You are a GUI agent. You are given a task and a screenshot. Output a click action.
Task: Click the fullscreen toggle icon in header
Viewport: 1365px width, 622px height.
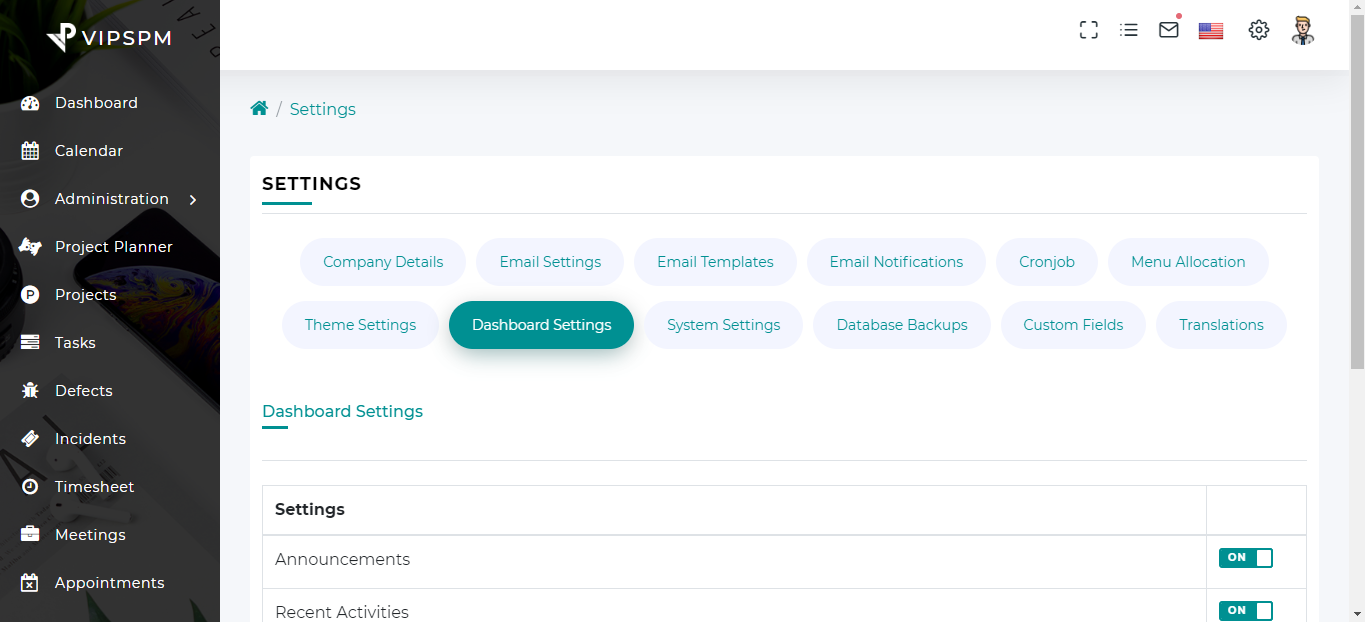(x=1089, y=30)
